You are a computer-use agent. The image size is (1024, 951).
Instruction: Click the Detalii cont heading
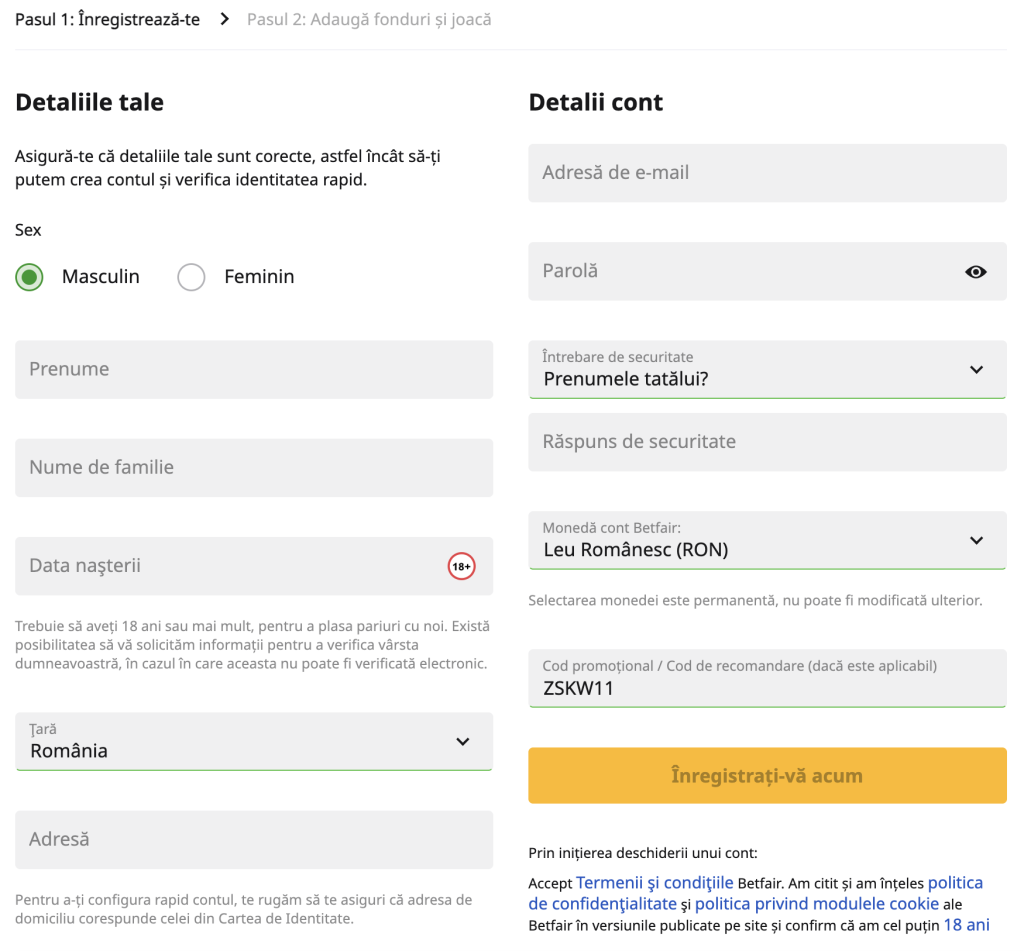point(596,103)
